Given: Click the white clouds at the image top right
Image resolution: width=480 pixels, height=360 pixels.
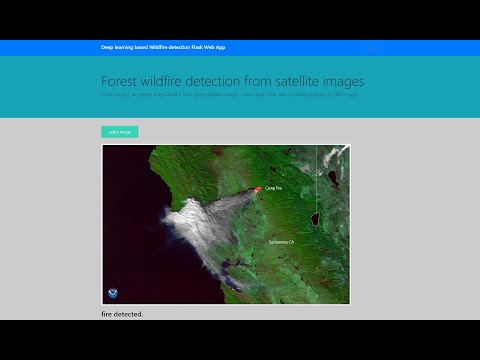Looking at the screenshot, I should [x=333, y=155].
